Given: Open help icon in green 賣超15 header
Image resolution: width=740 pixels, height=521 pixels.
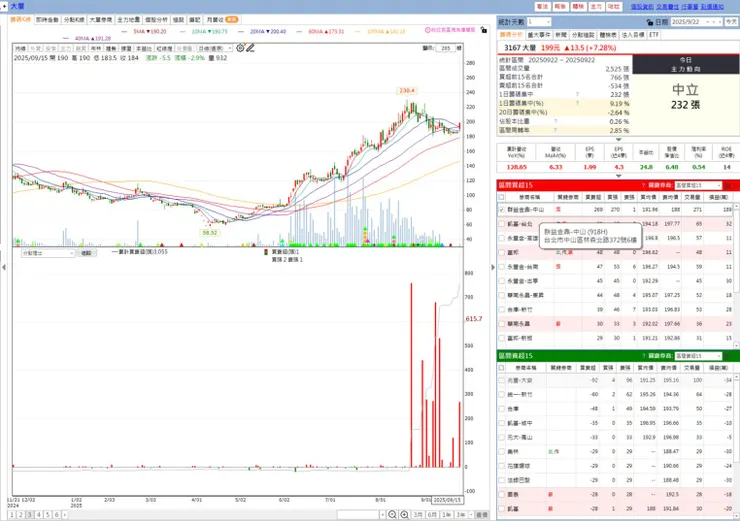Looking at the screenshot, I should click(643, 355).
